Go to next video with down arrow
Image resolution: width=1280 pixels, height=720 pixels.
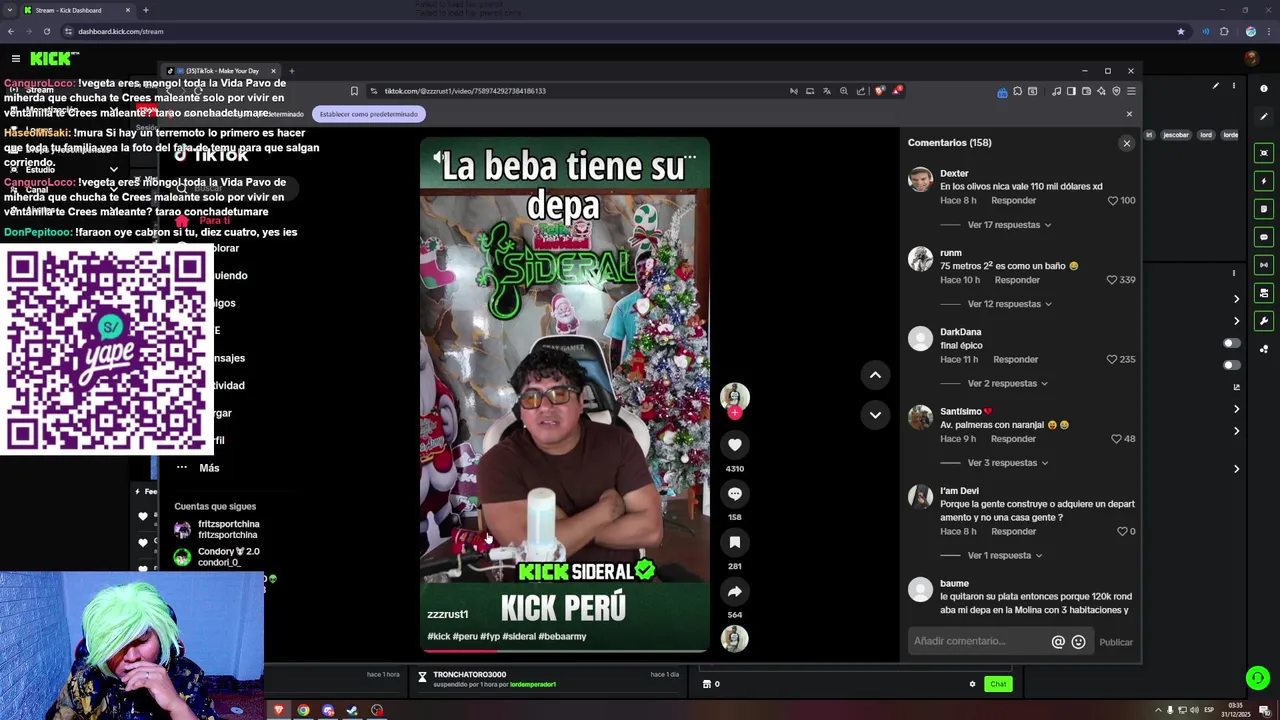coord(875,415)
